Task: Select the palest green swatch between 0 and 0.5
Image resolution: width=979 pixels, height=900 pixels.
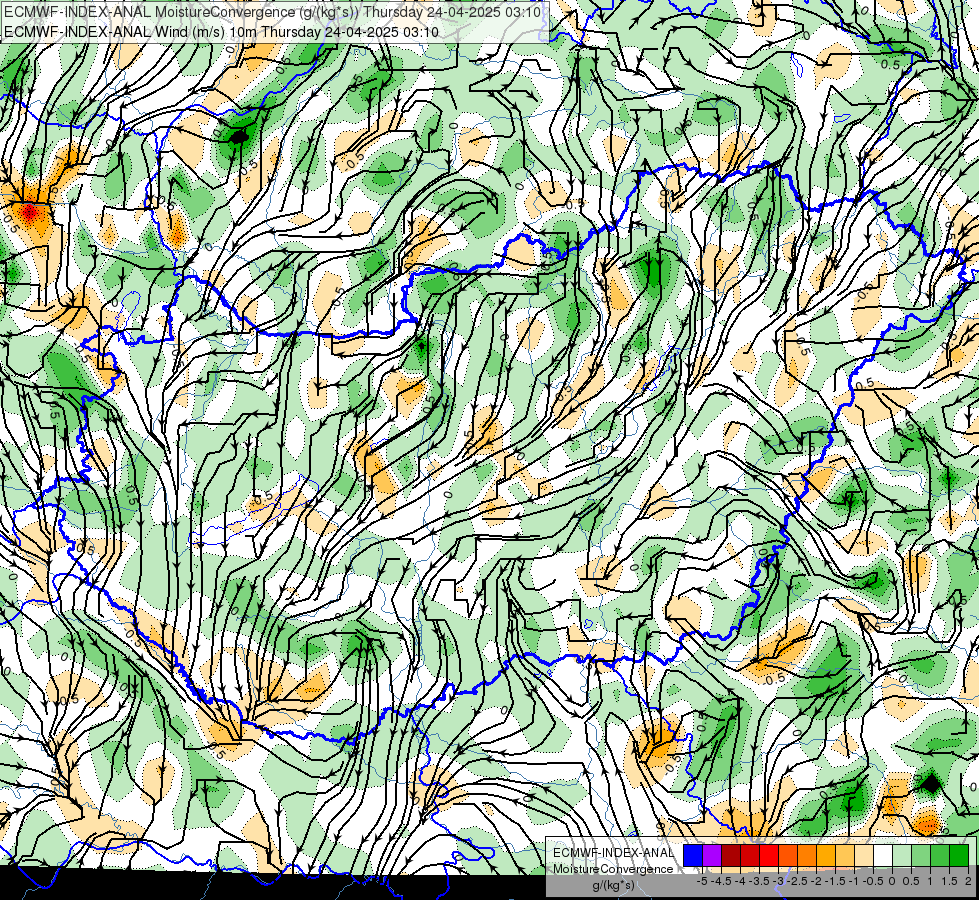Action: click(x=902, y=856)
